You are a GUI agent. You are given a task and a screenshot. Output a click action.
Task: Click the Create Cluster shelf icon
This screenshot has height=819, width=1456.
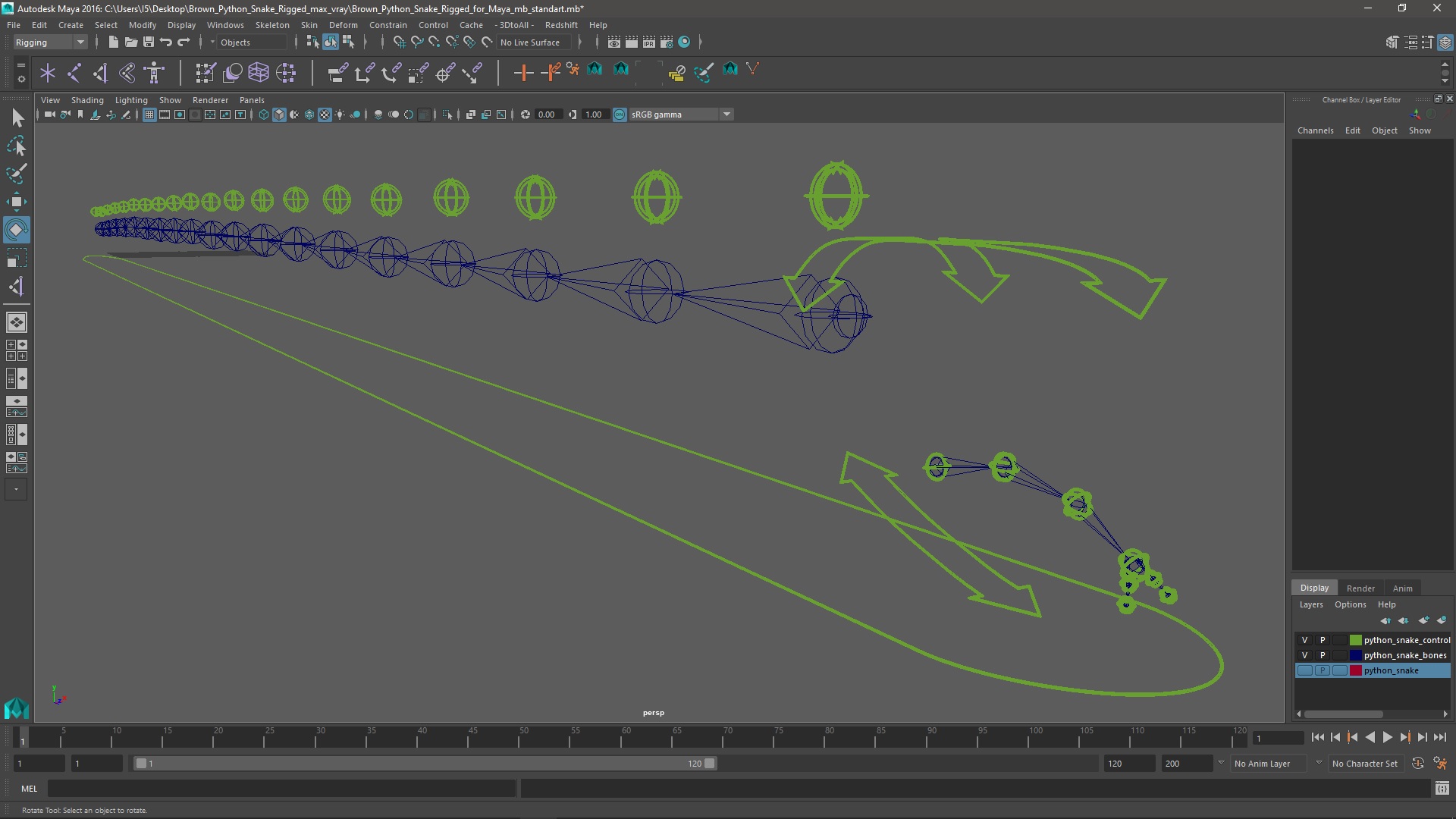point(286,73)
